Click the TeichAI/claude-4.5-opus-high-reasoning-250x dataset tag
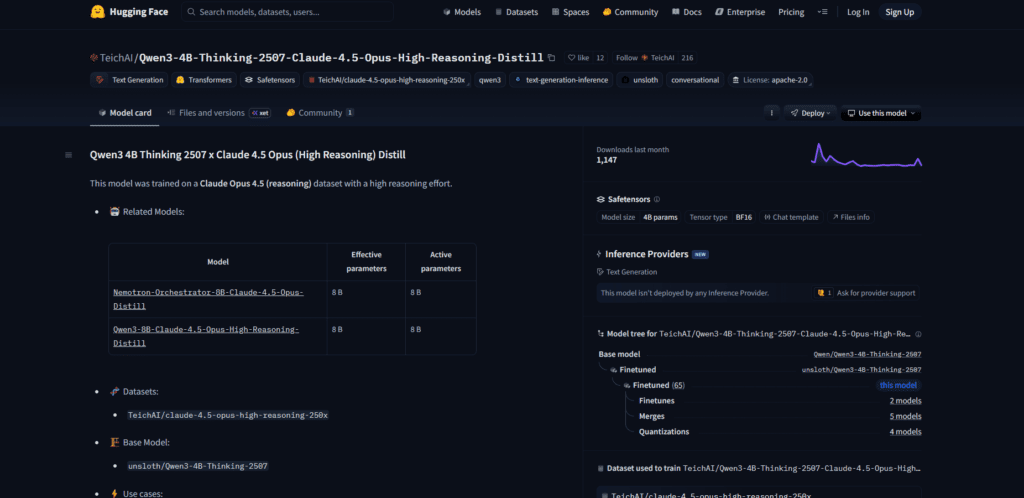Viewport: 1024px width, 498px height. 387,80
